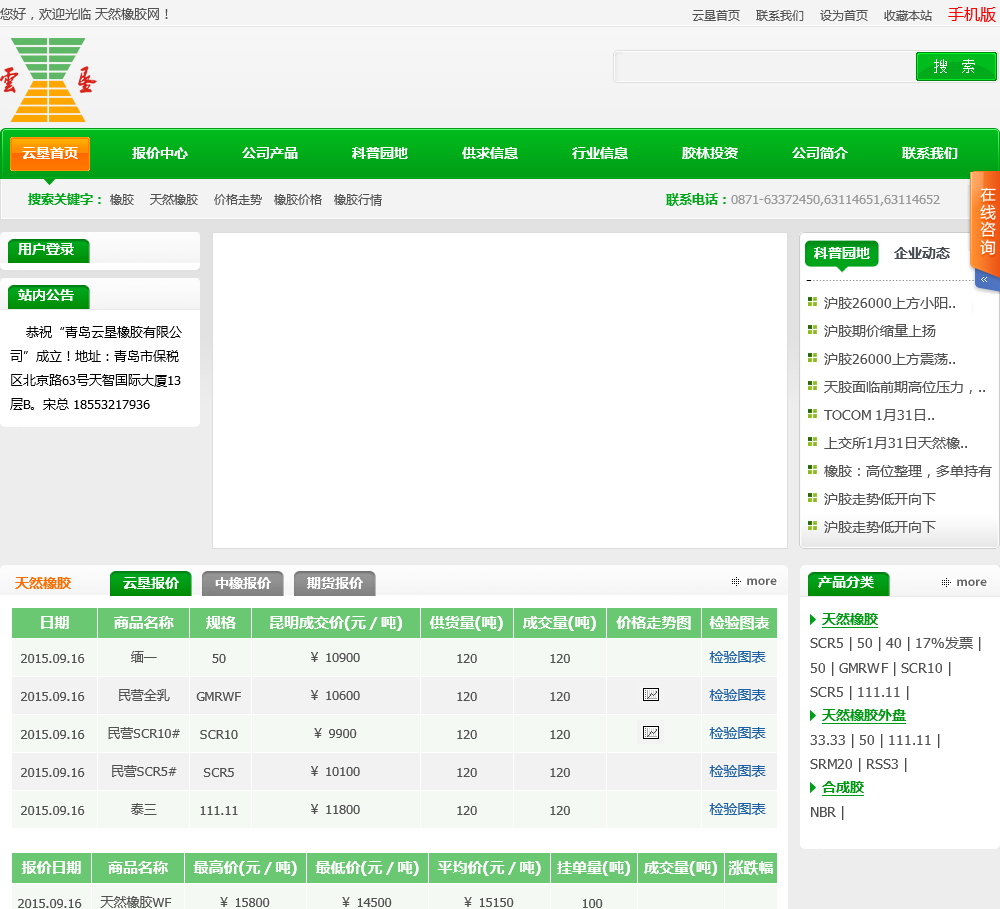
Task: Click 联系我们 link in top bar
Action: pyautogui.click(x=779, y=15)
